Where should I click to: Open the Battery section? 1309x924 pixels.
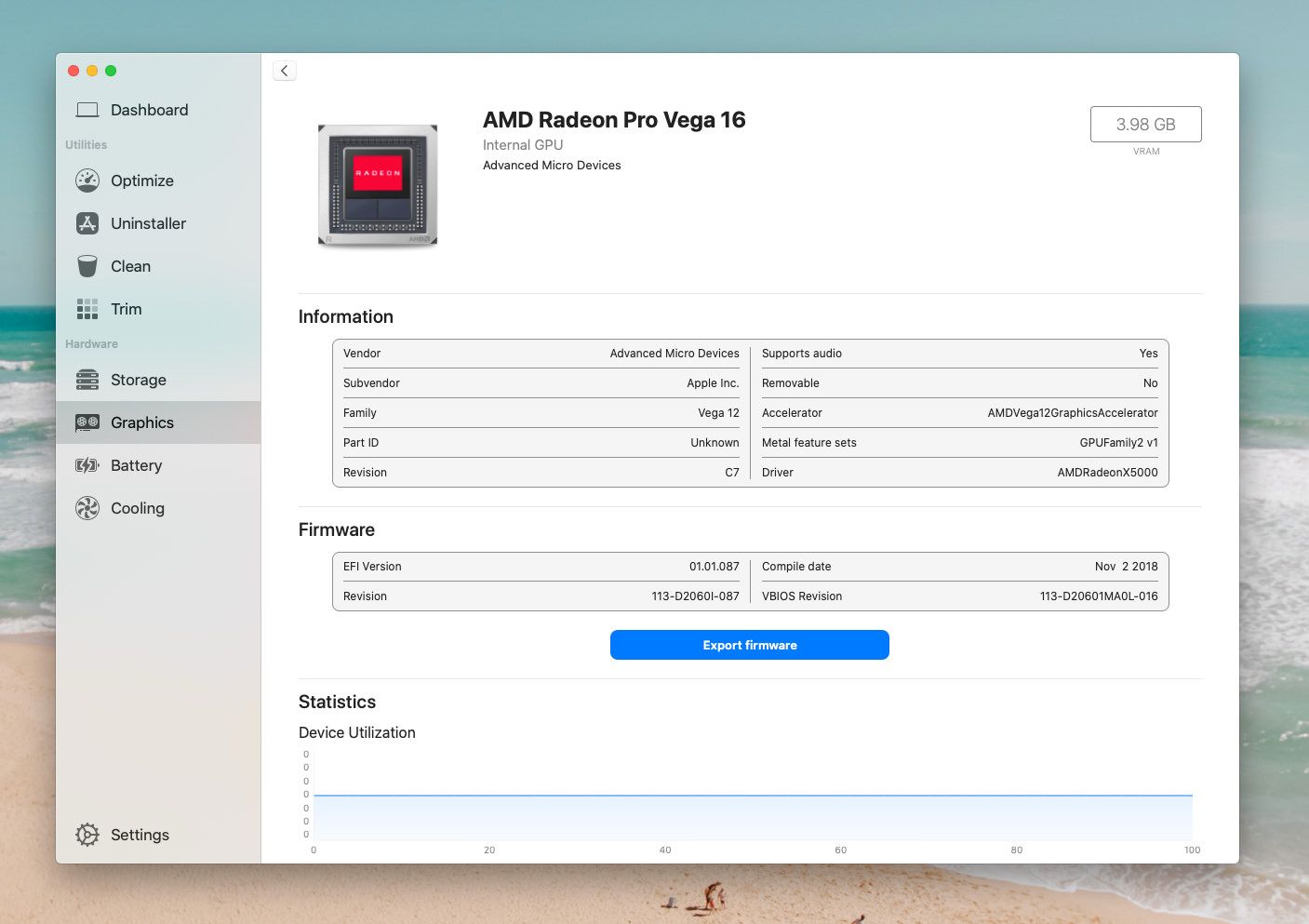click(136, 465)
